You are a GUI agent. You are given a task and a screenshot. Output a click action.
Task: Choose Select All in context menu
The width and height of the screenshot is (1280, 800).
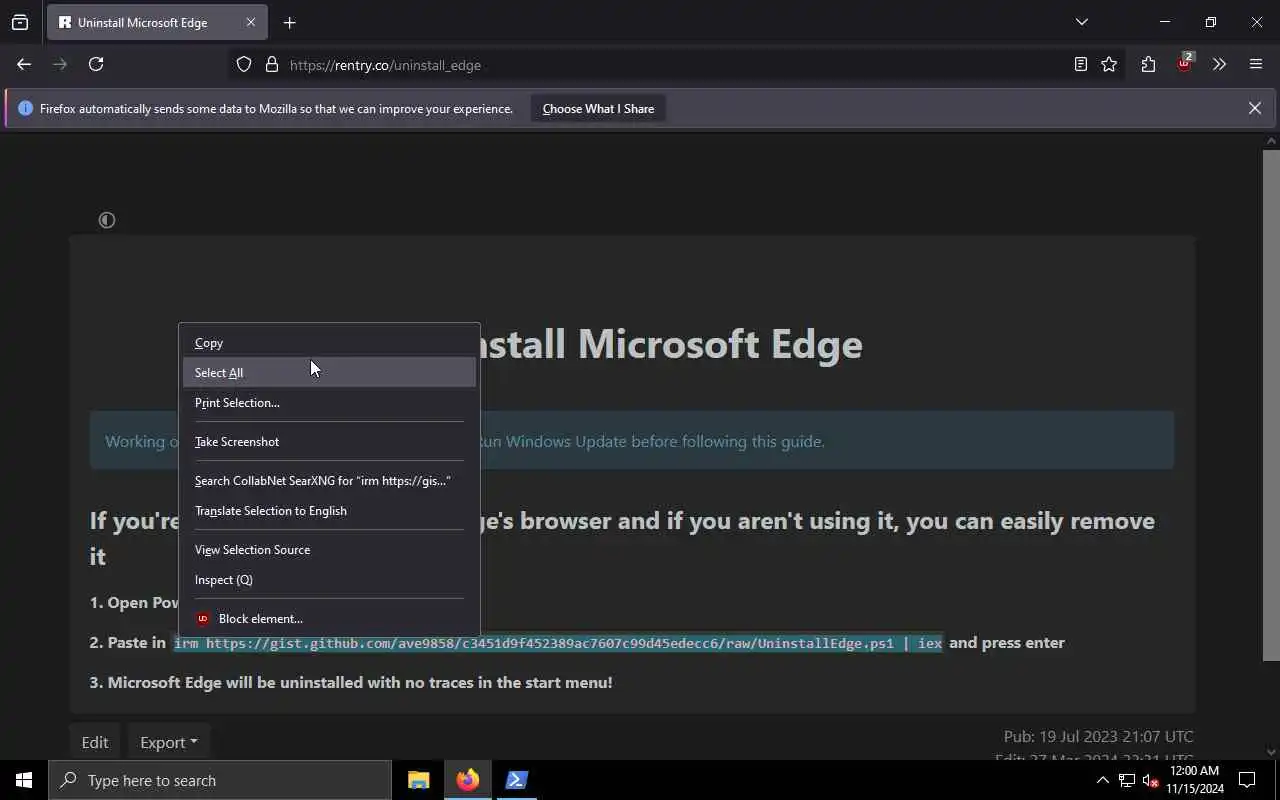[x=329, y=372]
